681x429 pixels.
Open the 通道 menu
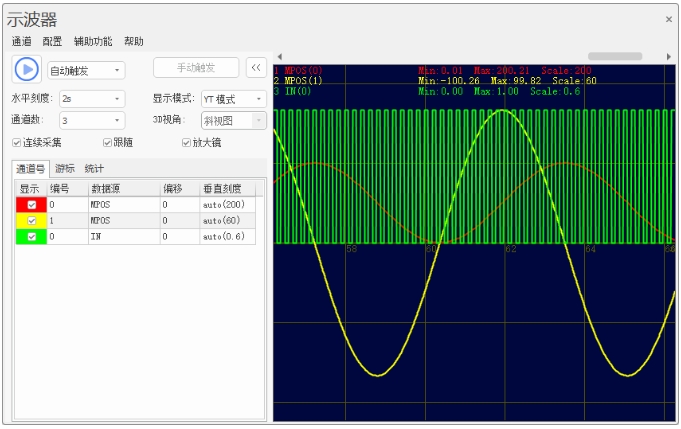[21, 41]
